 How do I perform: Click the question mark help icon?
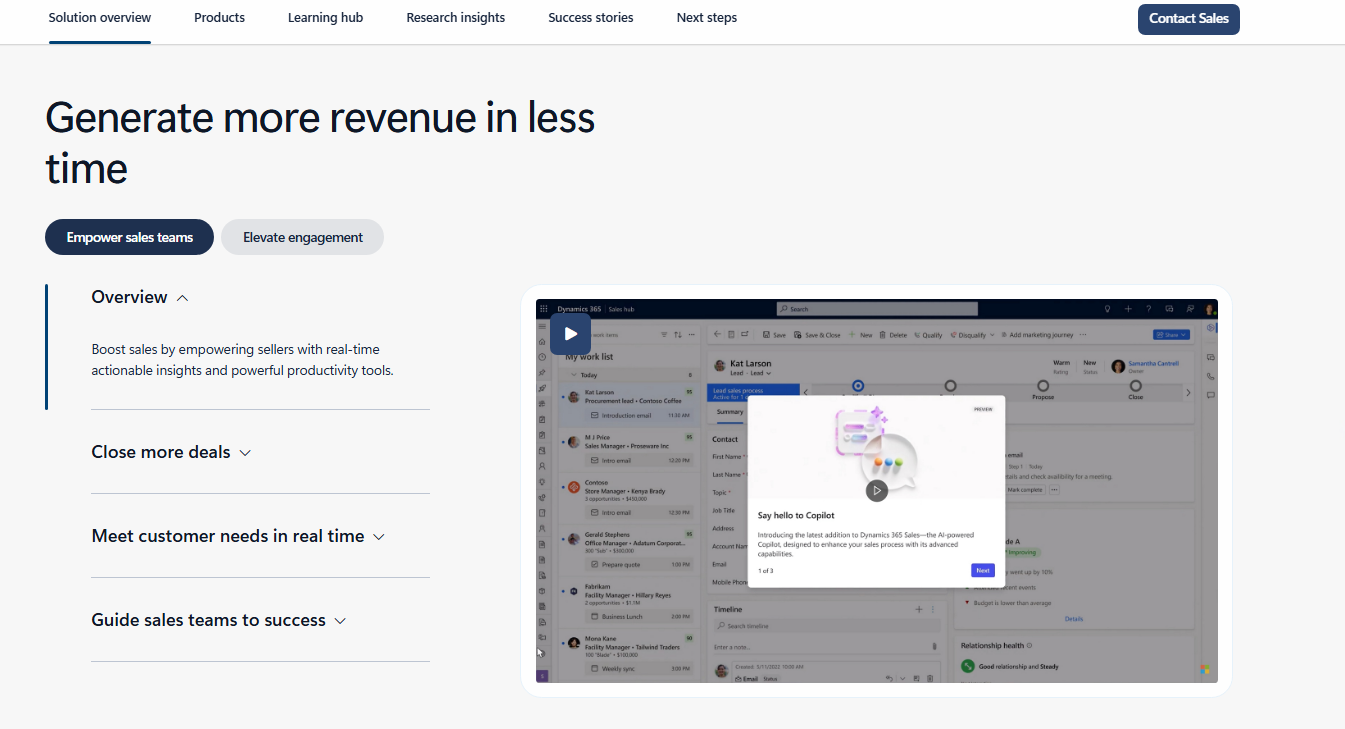pos(1148,309)
